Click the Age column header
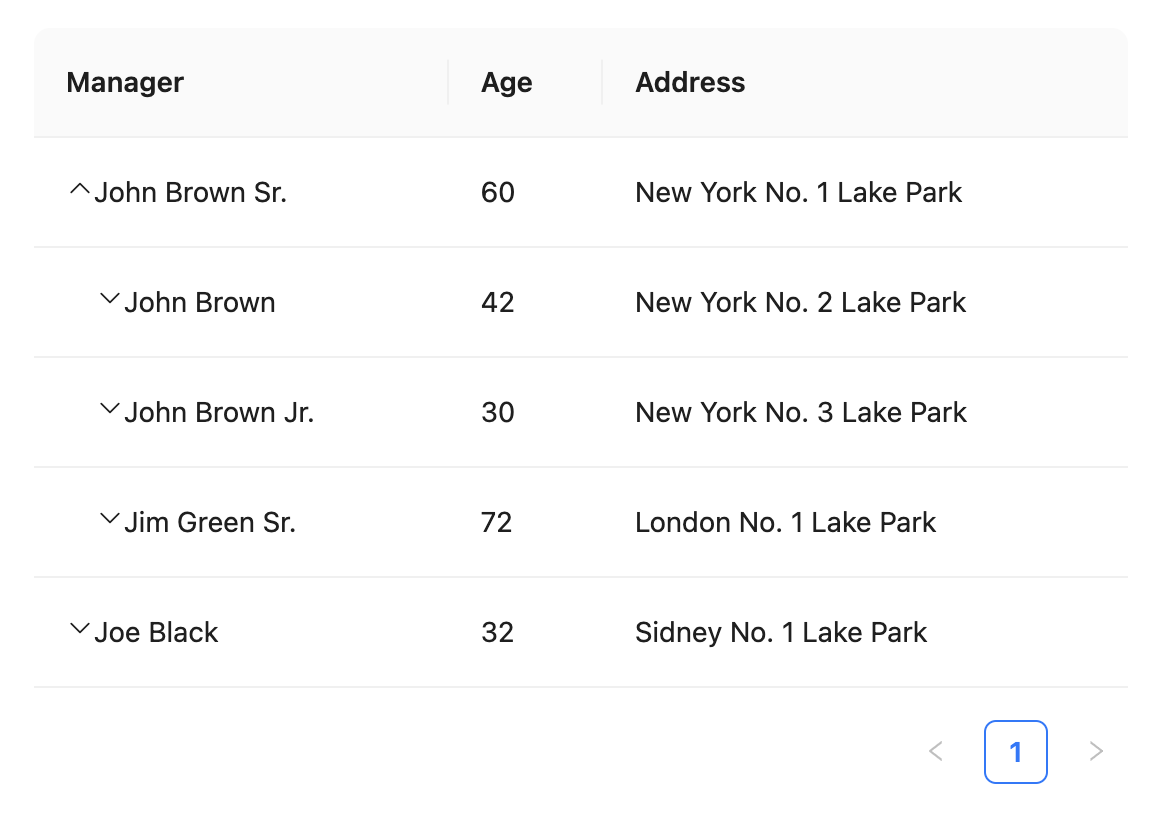Viewport: 1170px width, 822px height. pyautogui.click(x=506, y=82)
